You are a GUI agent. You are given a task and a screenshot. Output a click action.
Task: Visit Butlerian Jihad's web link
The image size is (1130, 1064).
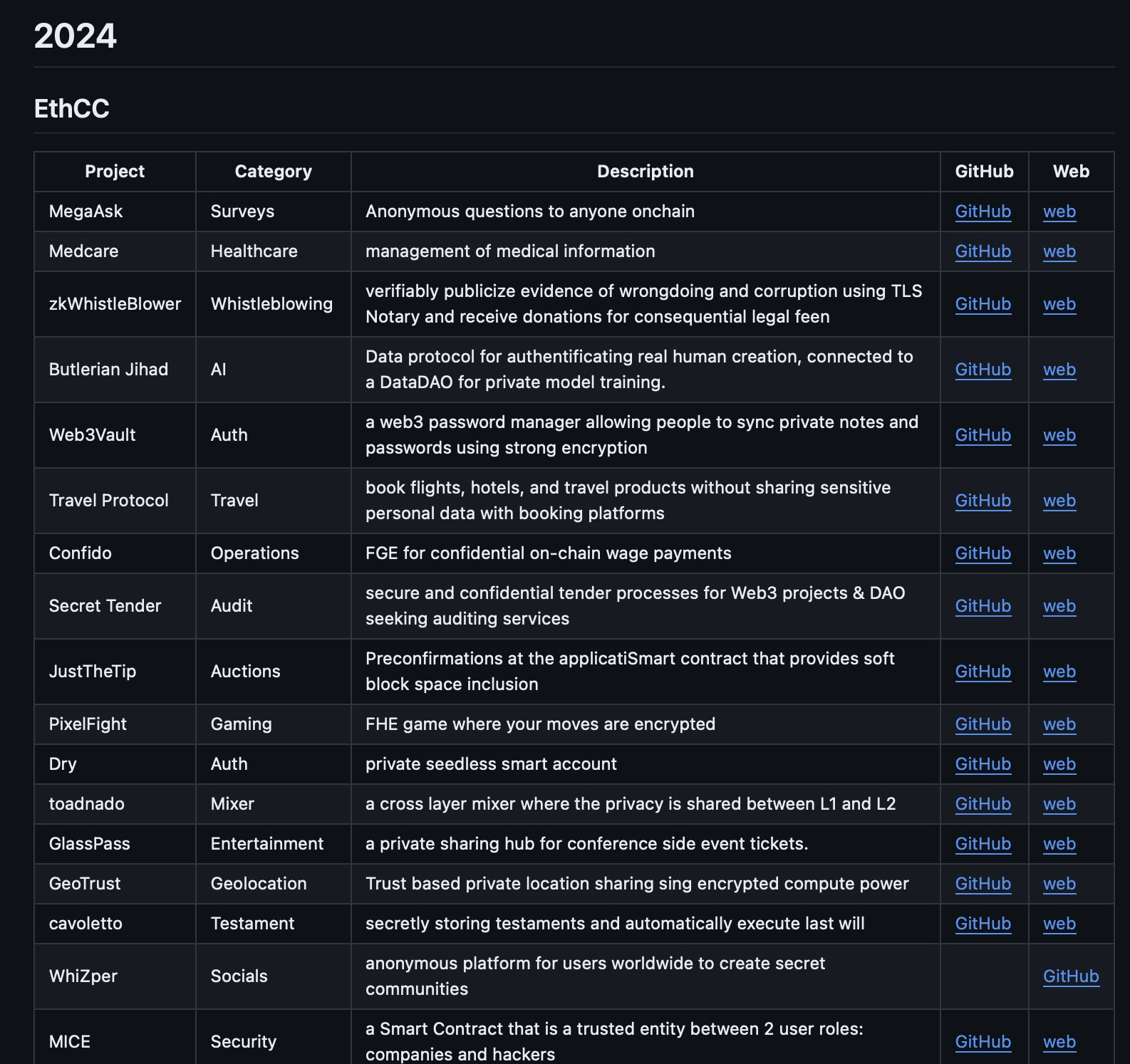tap(1059, 370)
